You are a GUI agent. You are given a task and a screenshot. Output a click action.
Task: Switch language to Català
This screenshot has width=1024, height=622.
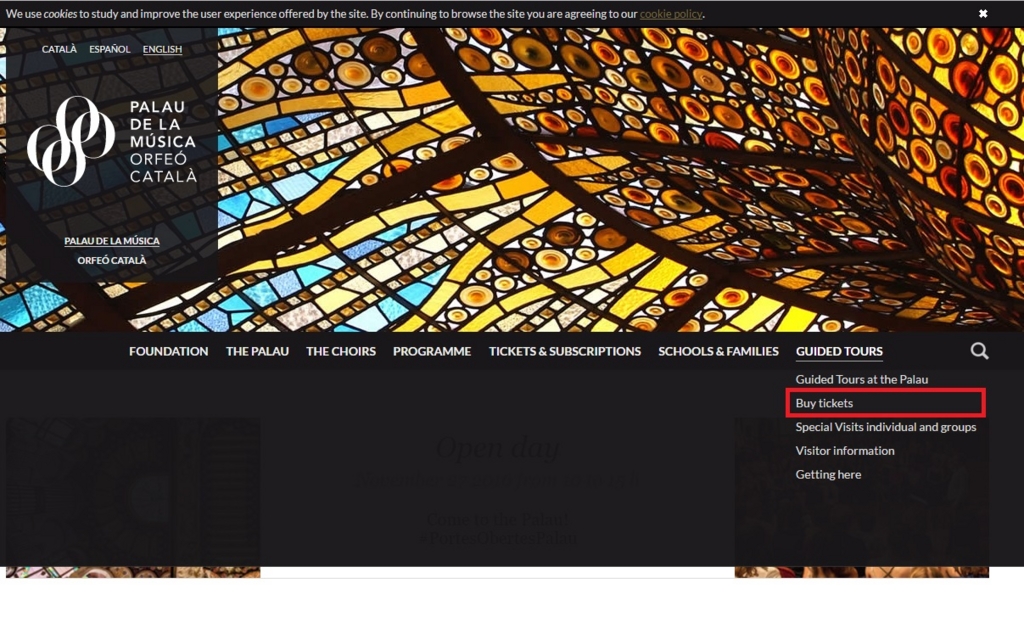pos(59,49)
